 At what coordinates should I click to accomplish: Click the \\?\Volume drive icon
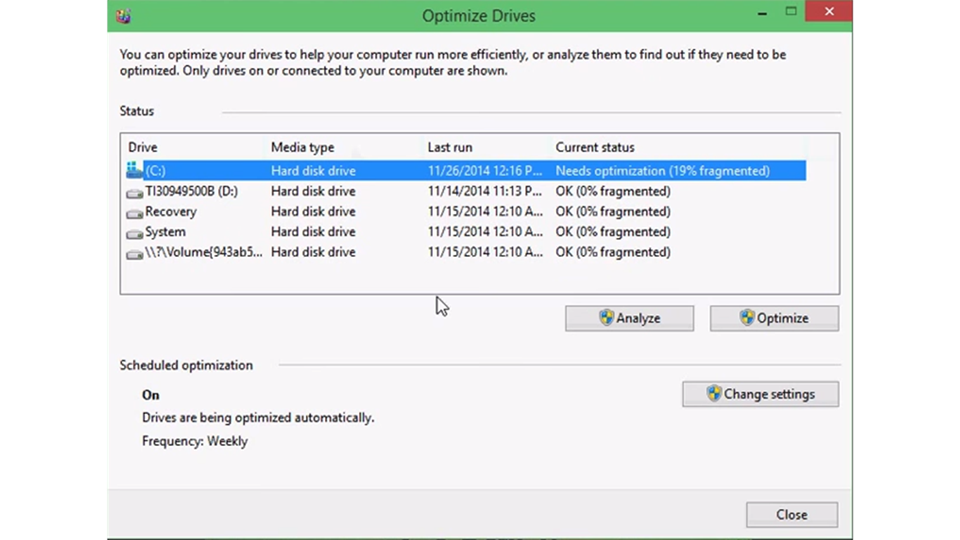135,253
